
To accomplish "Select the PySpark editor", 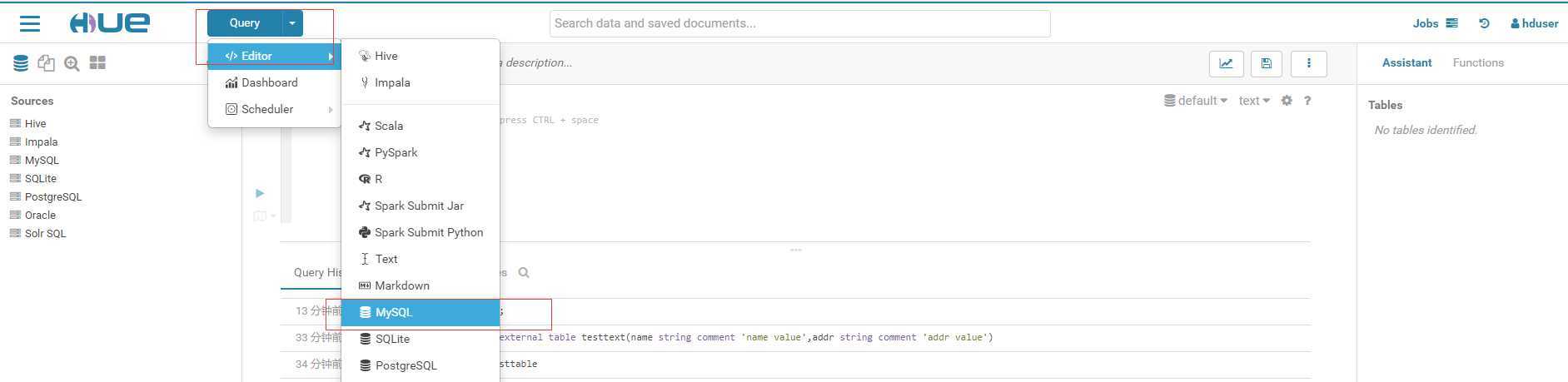I will [421, 152].
